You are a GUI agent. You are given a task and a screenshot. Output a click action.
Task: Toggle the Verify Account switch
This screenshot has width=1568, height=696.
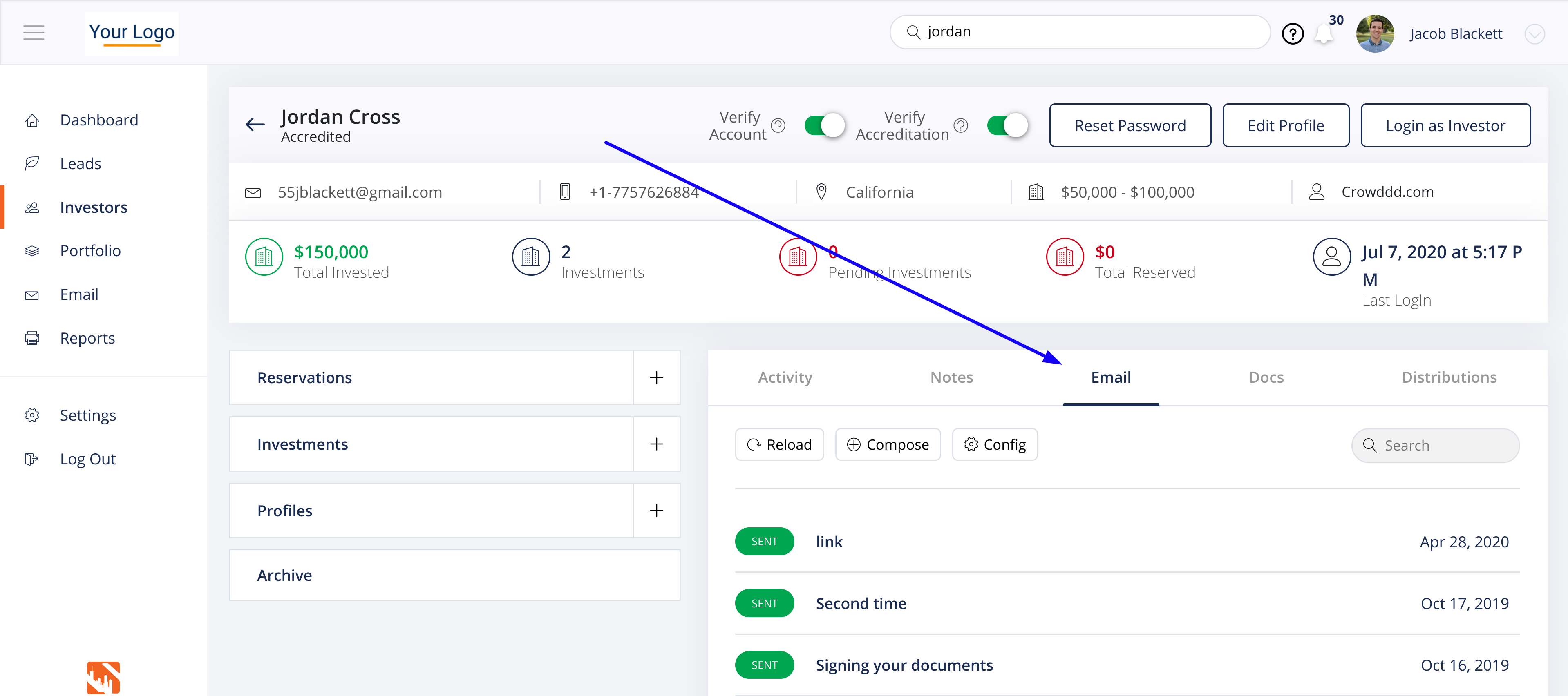824,126
